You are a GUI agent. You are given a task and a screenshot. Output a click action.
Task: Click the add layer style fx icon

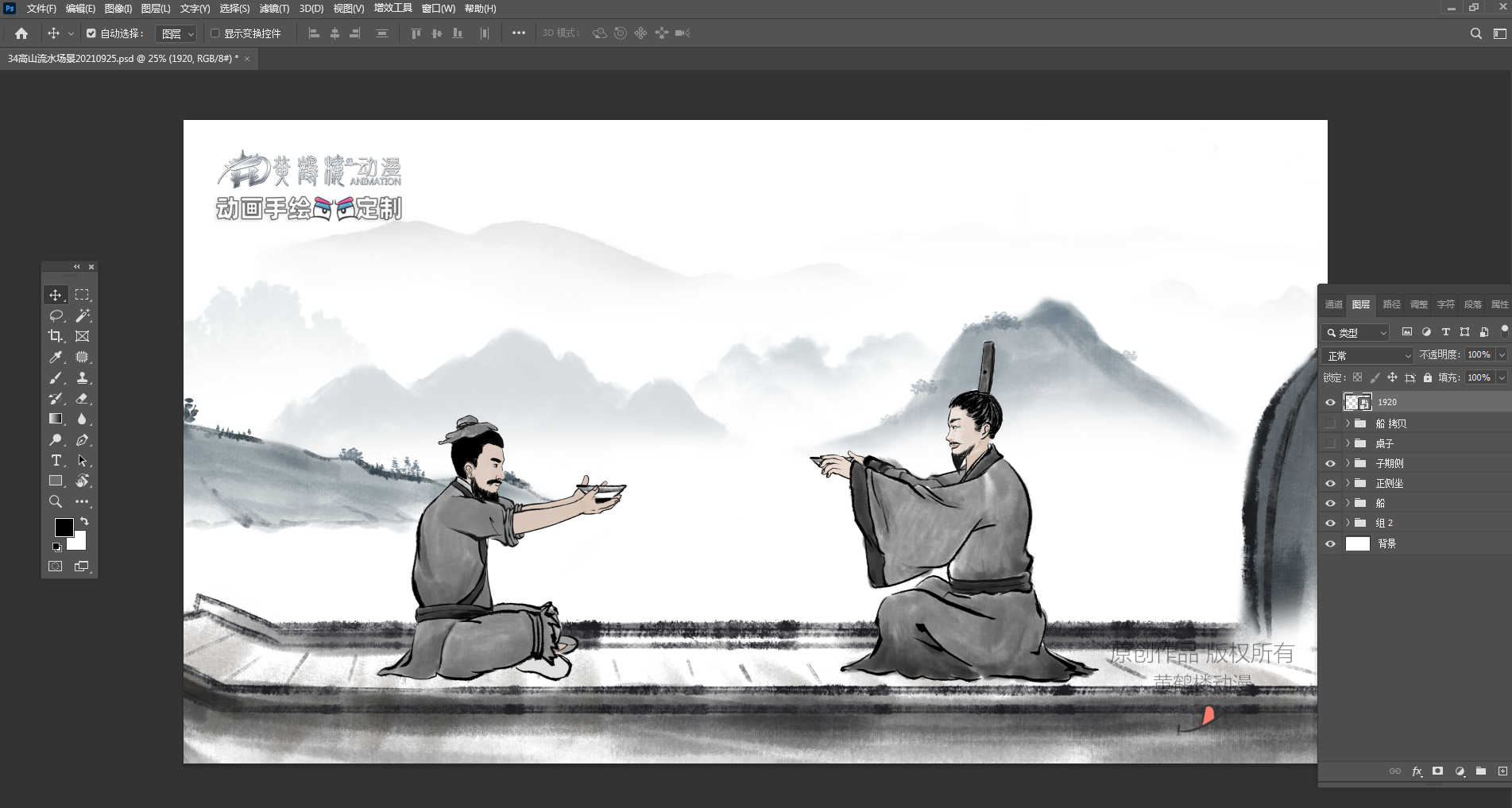[x=1417, y=771]
